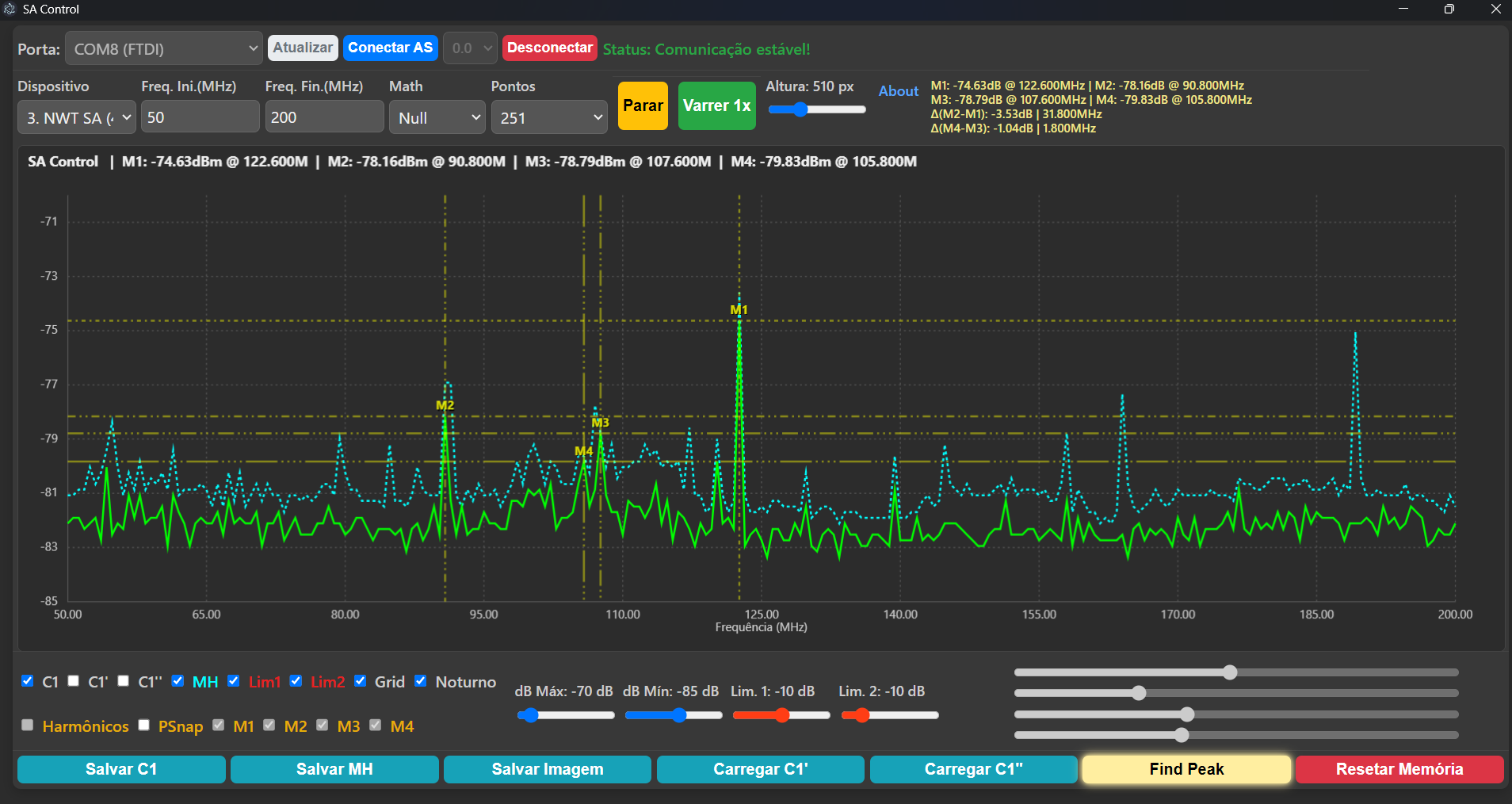Uncheck the MH max hold checkbox
Screen dimensions: 1512x804
point(178,681)
